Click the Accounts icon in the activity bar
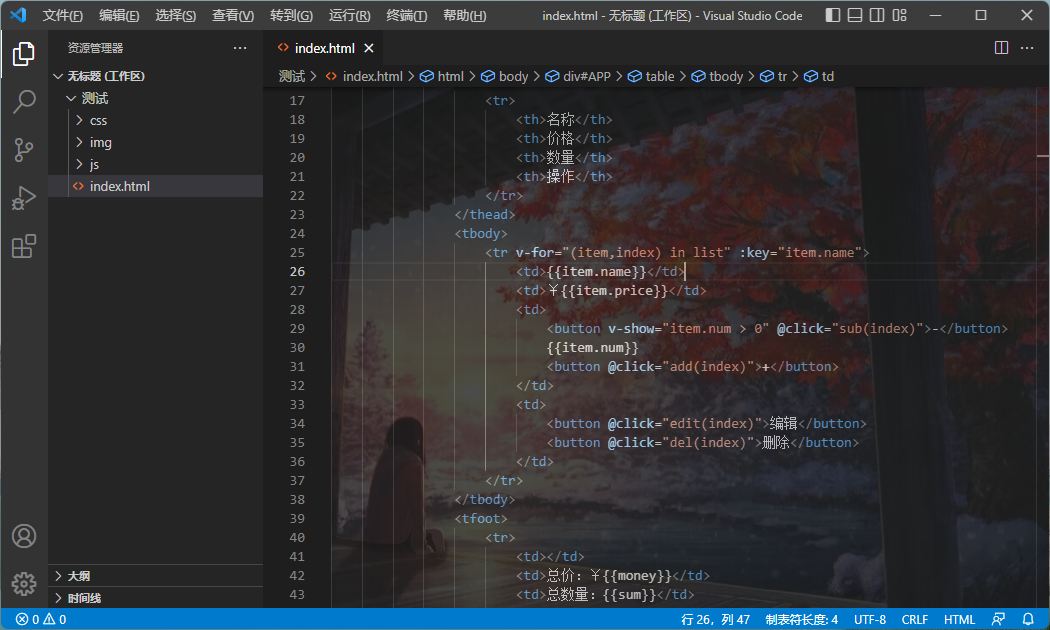 tap(24, 536)
